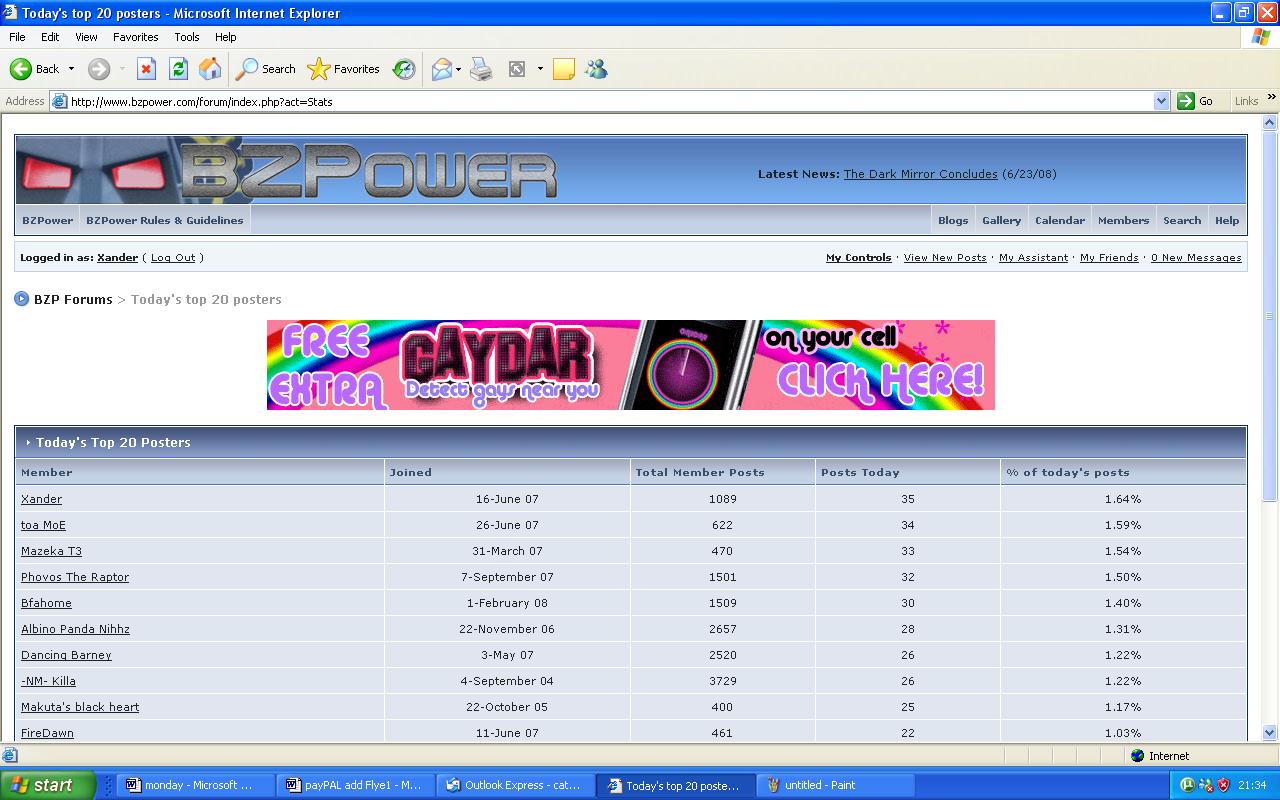Expand the Links toolbar chevron
This screenshot has width=1280, height=800.
pyautogui.click(x=1272, y=98)
